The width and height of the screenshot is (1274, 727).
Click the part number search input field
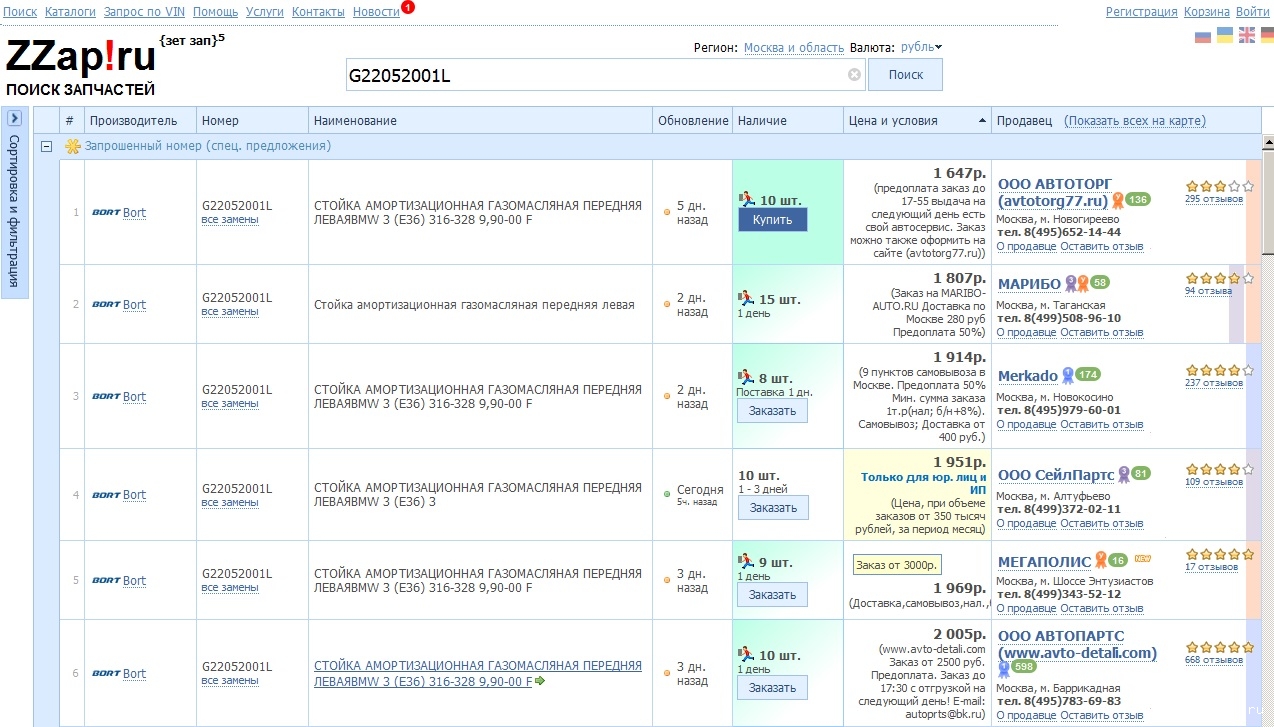(595, 75)
